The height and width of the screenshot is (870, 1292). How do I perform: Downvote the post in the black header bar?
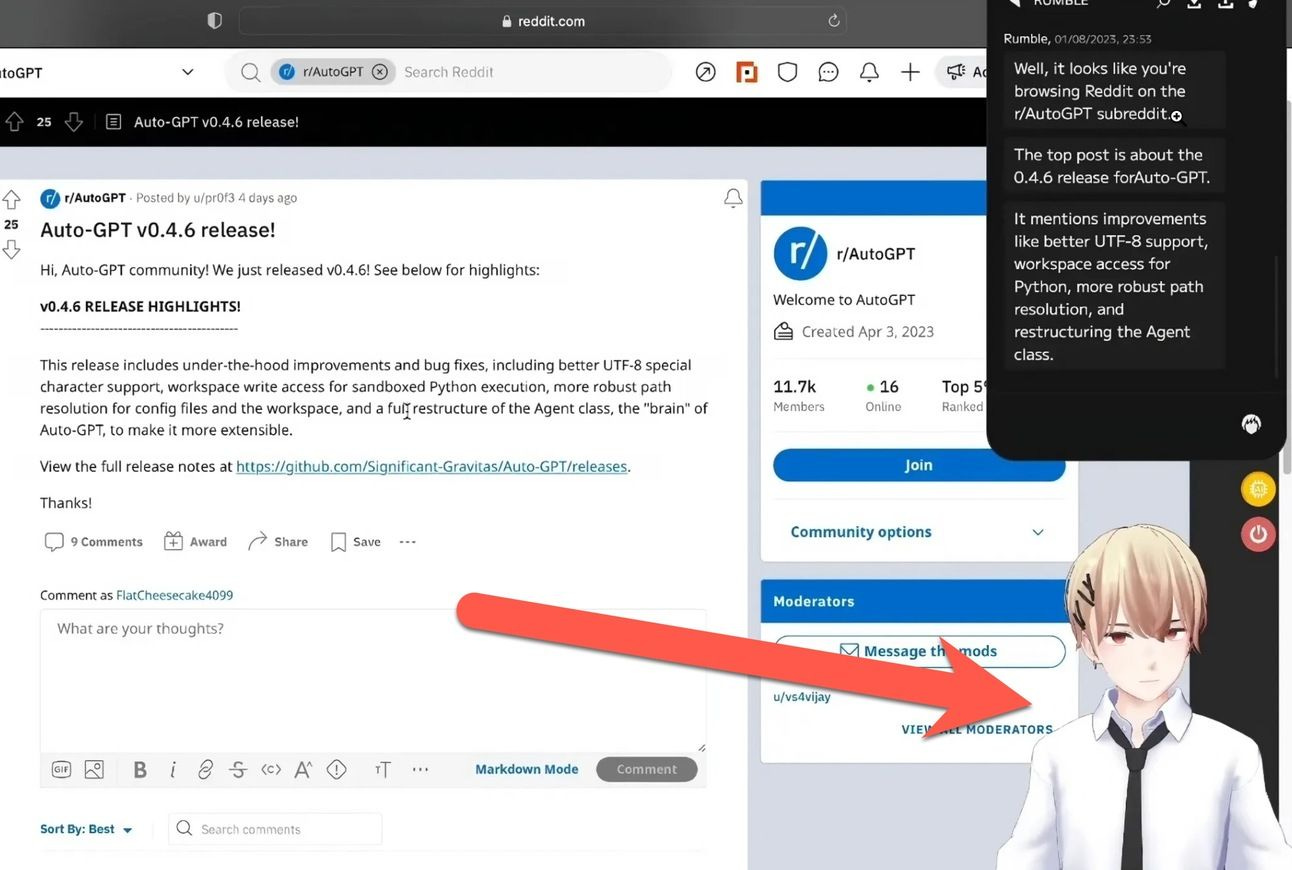click(x=73, y=122)
